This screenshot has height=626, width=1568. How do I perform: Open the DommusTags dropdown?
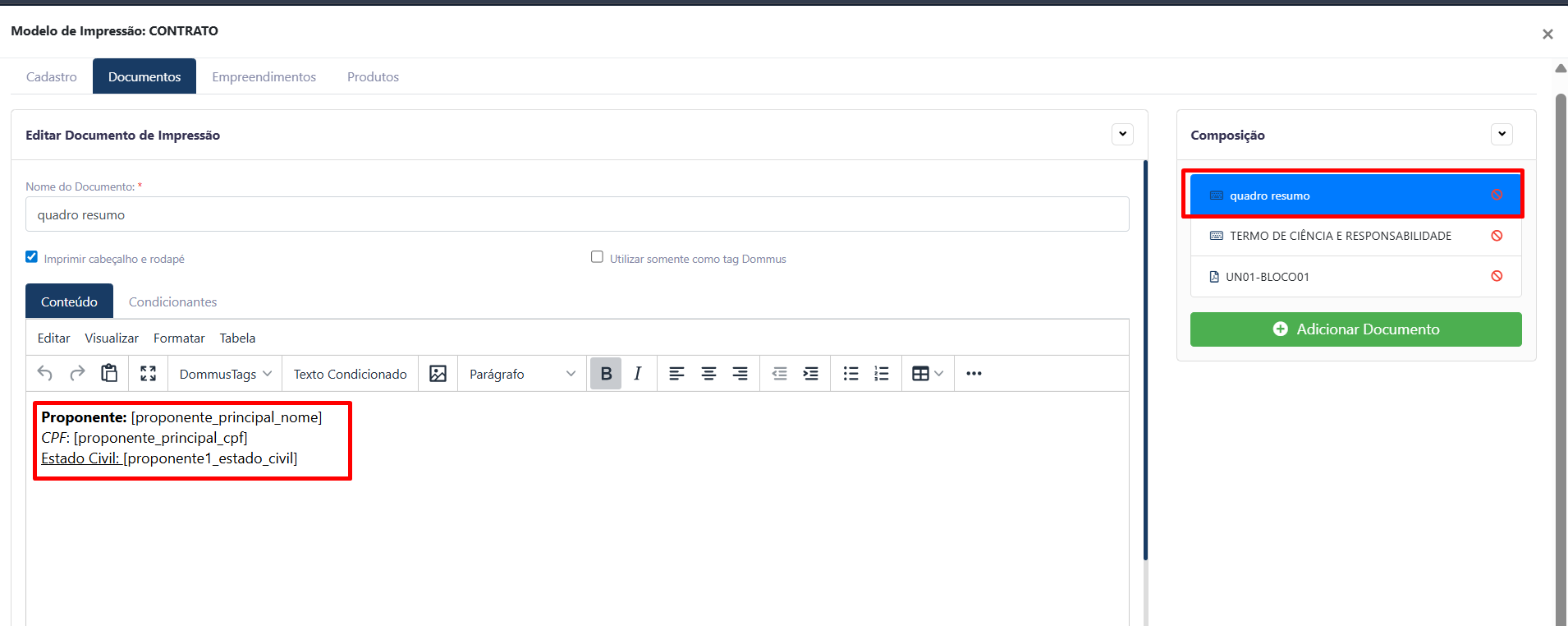[225, 374]
